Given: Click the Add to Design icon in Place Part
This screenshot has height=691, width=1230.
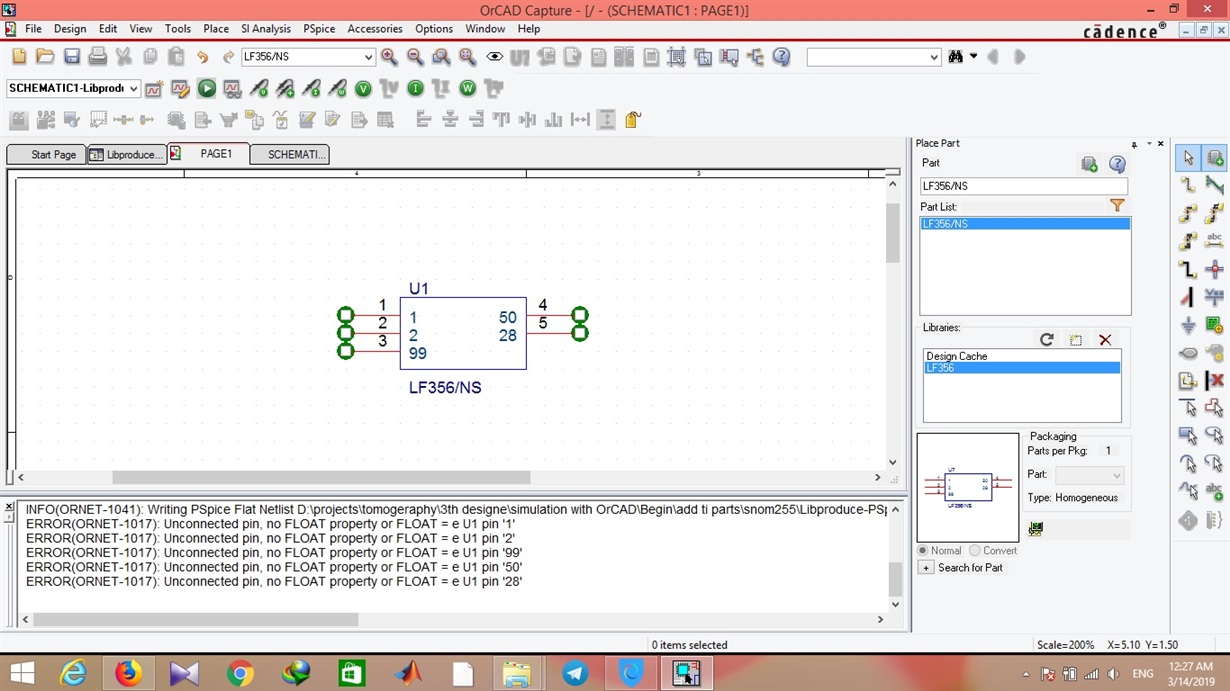Looking at the screenshot, I should (x=1089, y=164).
